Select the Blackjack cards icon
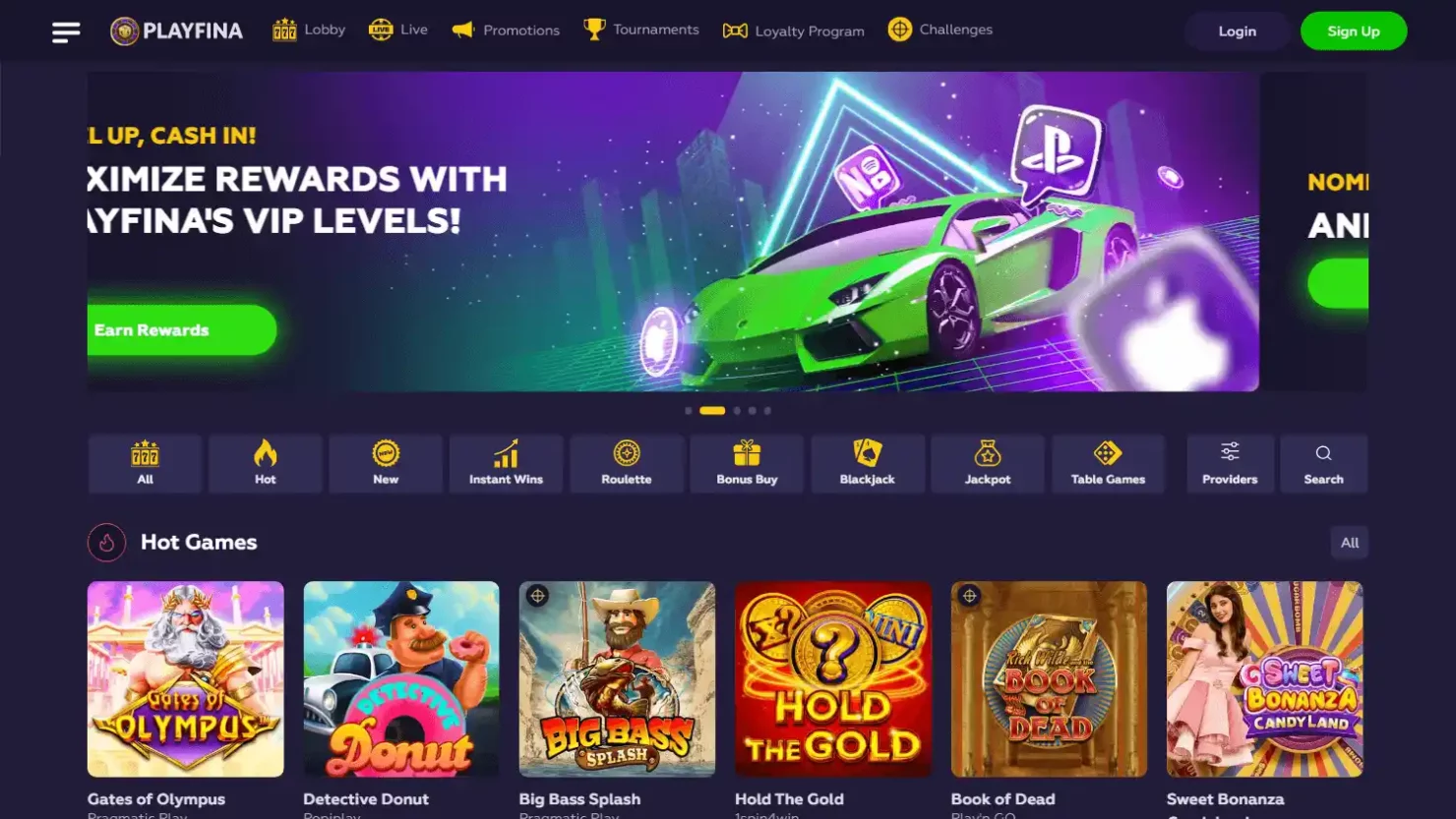This screenshot has width=1456, height=819. pyautogui.click(x=868, y=453)
